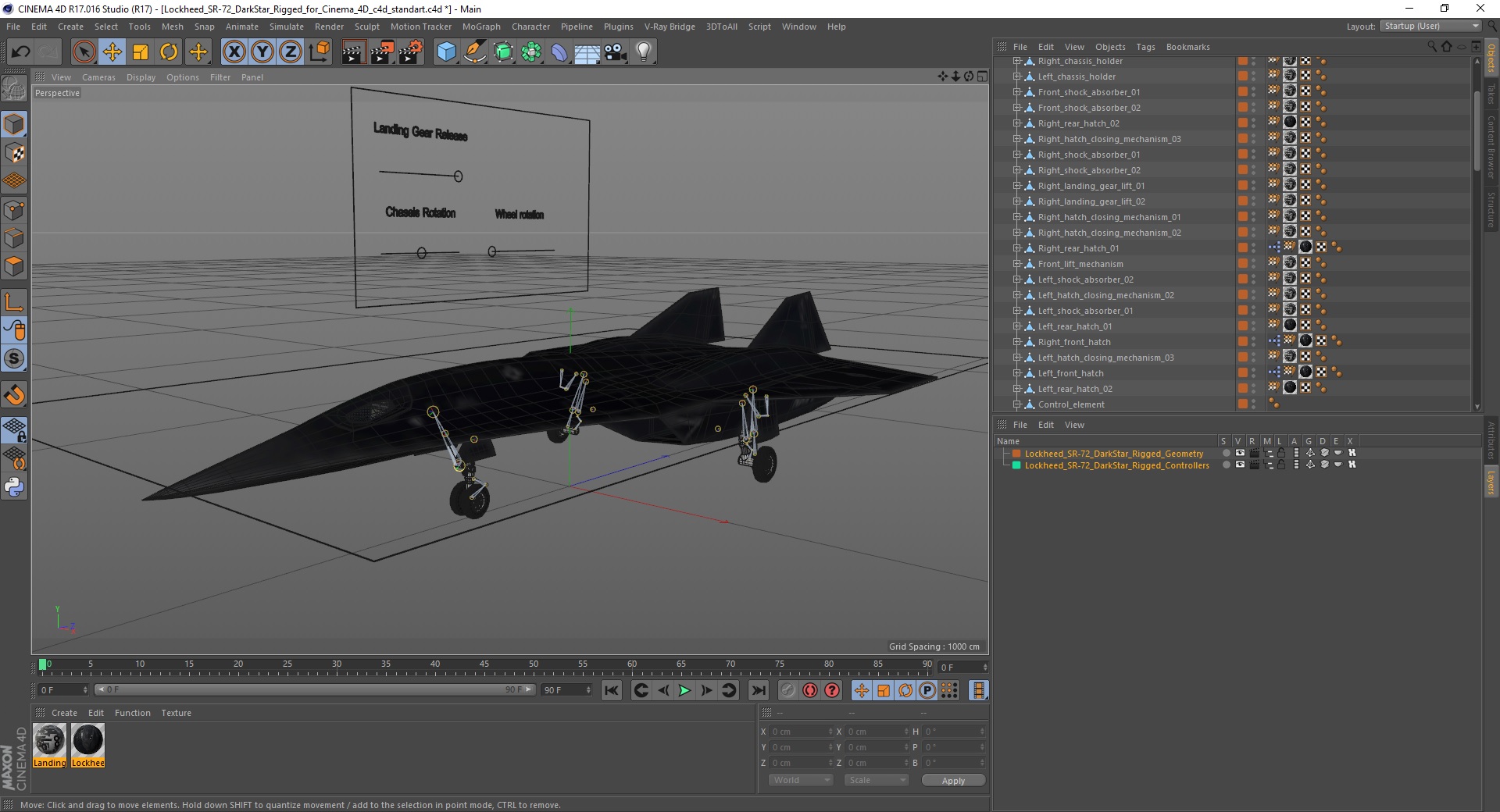
Task: Enable the Python script icon in sidebar
Action: click(x=14, y=487)
